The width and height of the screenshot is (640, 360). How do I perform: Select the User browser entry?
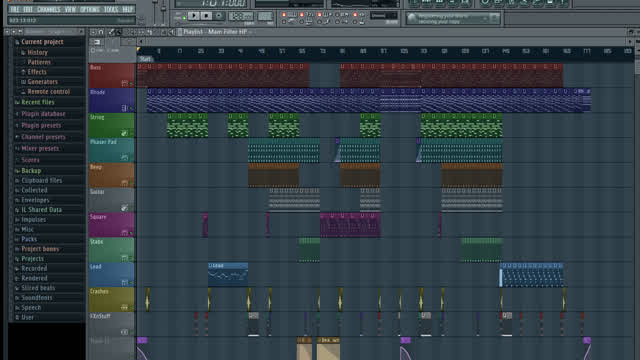[27, 318]
